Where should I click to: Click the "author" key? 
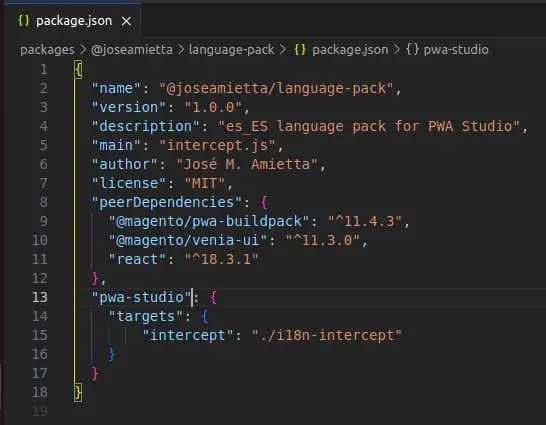point(124,164)
